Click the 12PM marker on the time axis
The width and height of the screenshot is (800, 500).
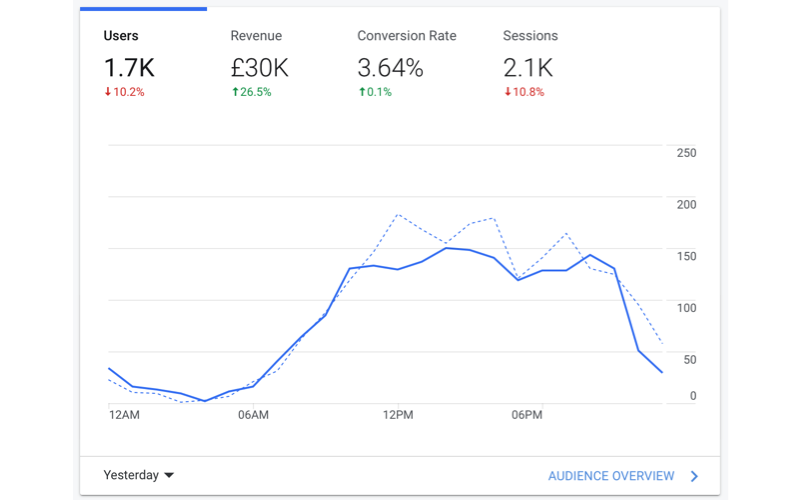pos(397,415)
